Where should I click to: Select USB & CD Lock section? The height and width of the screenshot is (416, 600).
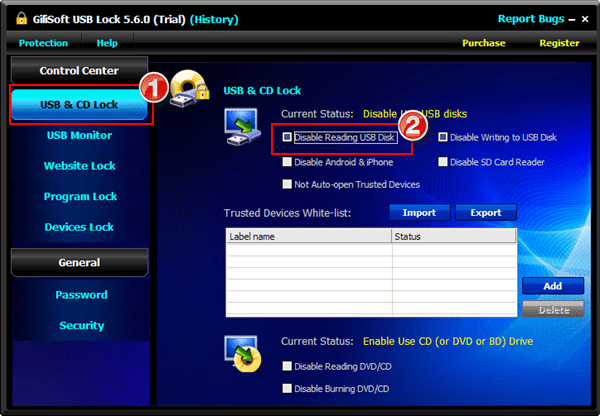[79, 104]
